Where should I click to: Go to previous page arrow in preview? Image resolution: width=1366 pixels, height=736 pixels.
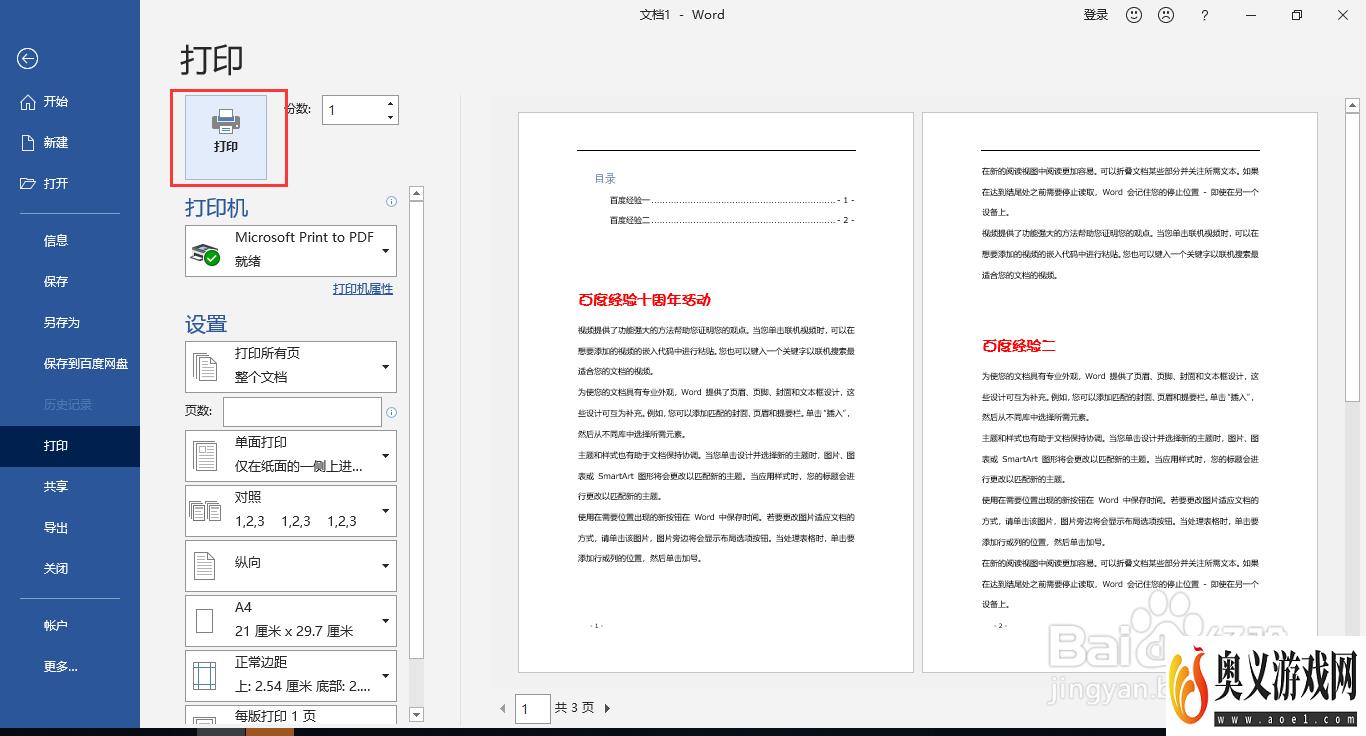point(503,708)
